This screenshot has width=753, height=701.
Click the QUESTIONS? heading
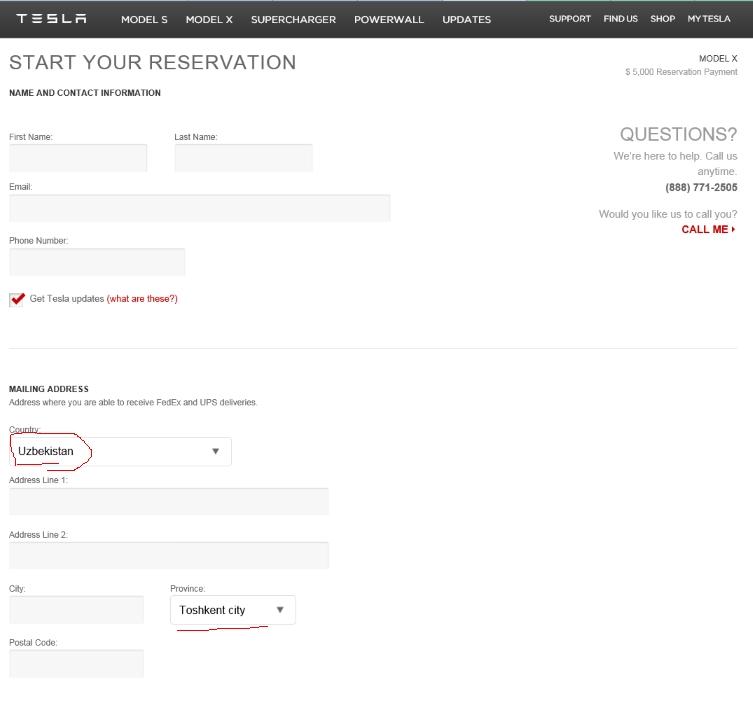pyautogui.click(x=678, y=134)
